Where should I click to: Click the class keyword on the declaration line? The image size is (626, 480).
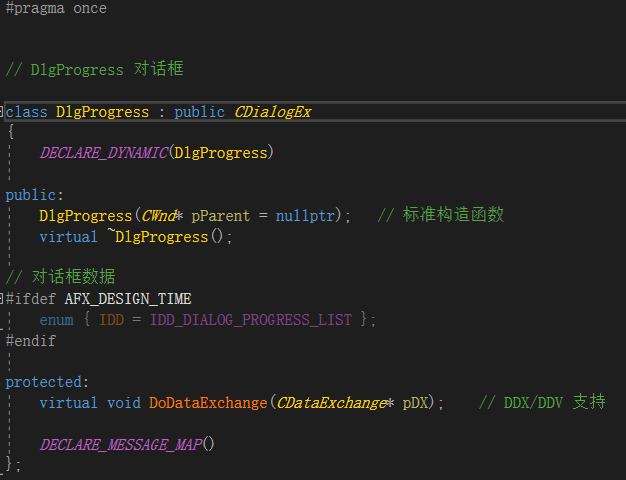point(26,112)
